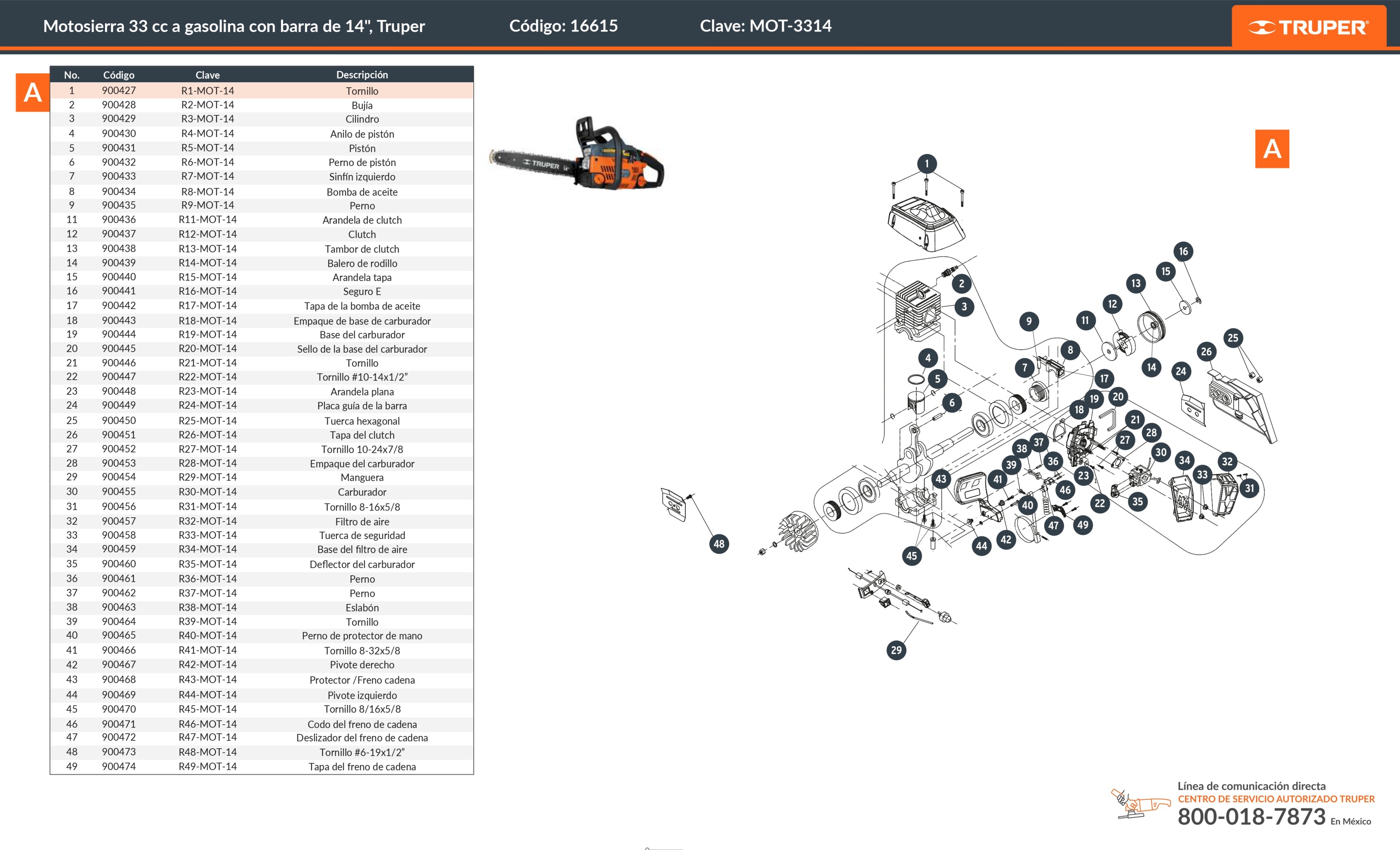The height and width of the screenshot is (850, 1400).
Task: Click callout 9 in the exploded diagram
Action: (1029, 322)
